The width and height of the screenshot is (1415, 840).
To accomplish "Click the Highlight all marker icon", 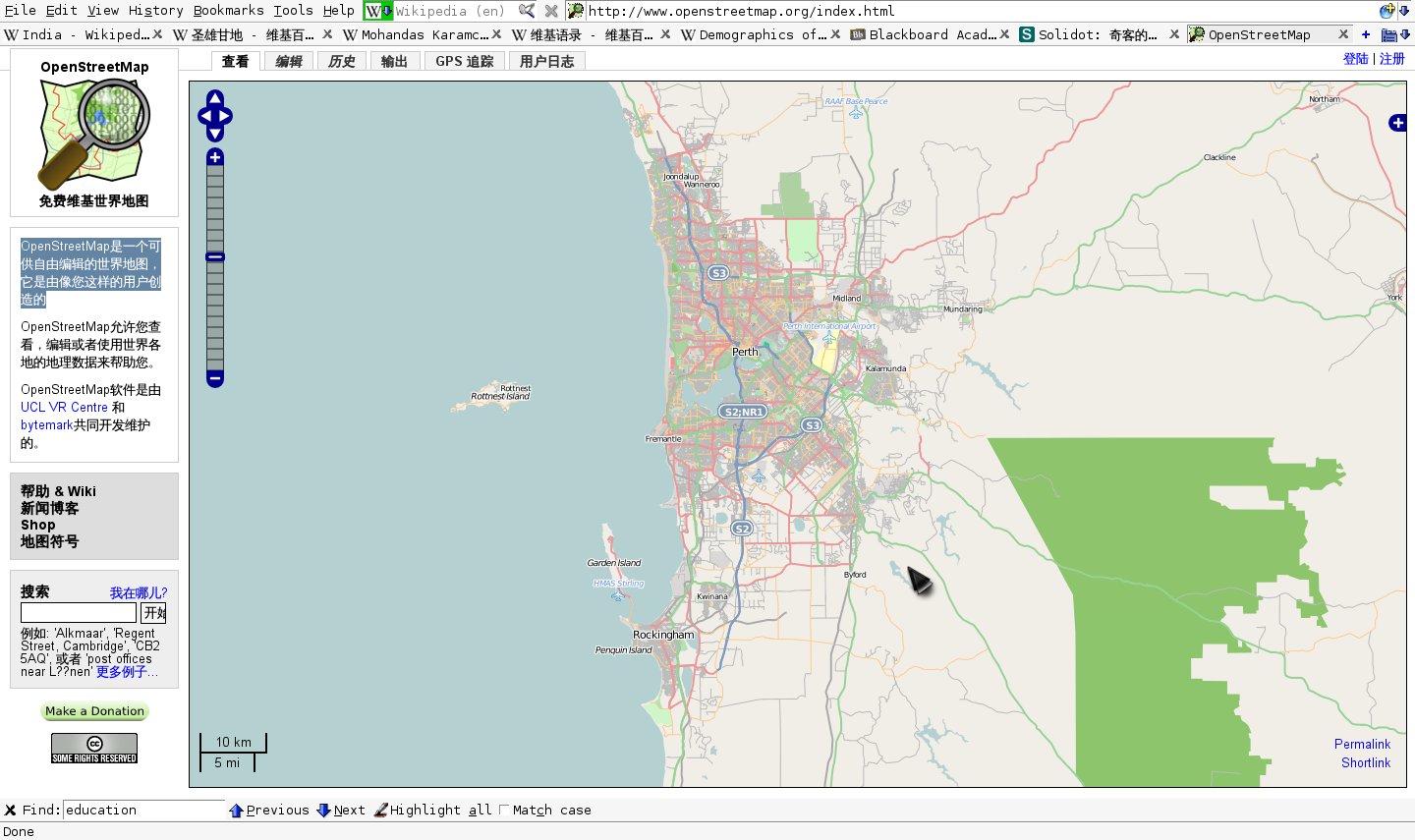I will point(380,811).
